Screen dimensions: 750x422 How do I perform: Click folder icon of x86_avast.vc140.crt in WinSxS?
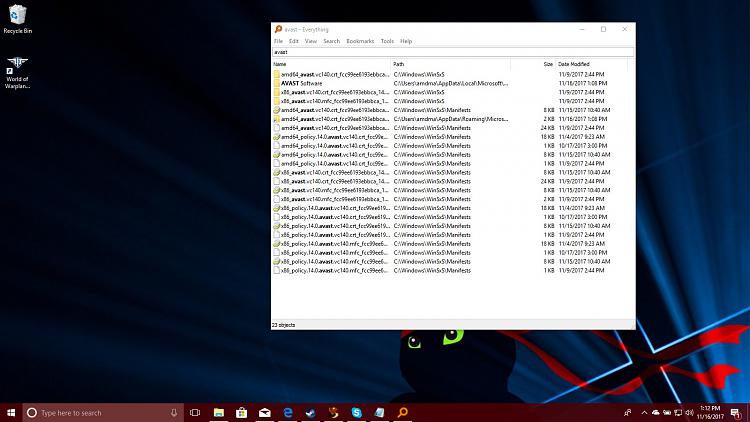[x=276, y=92]
